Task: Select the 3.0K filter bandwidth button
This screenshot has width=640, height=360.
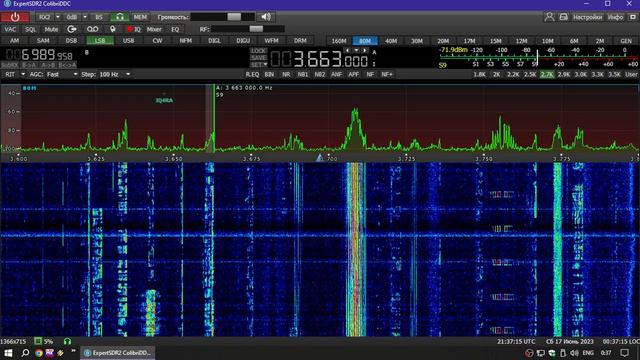Action: (x=580, y=74)
